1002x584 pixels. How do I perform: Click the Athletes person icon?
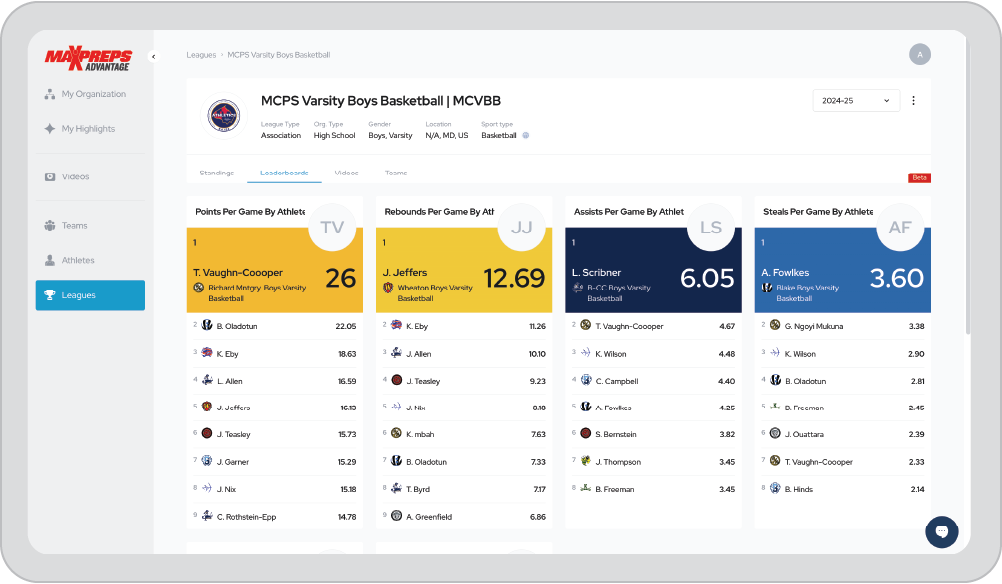(48, 259)
